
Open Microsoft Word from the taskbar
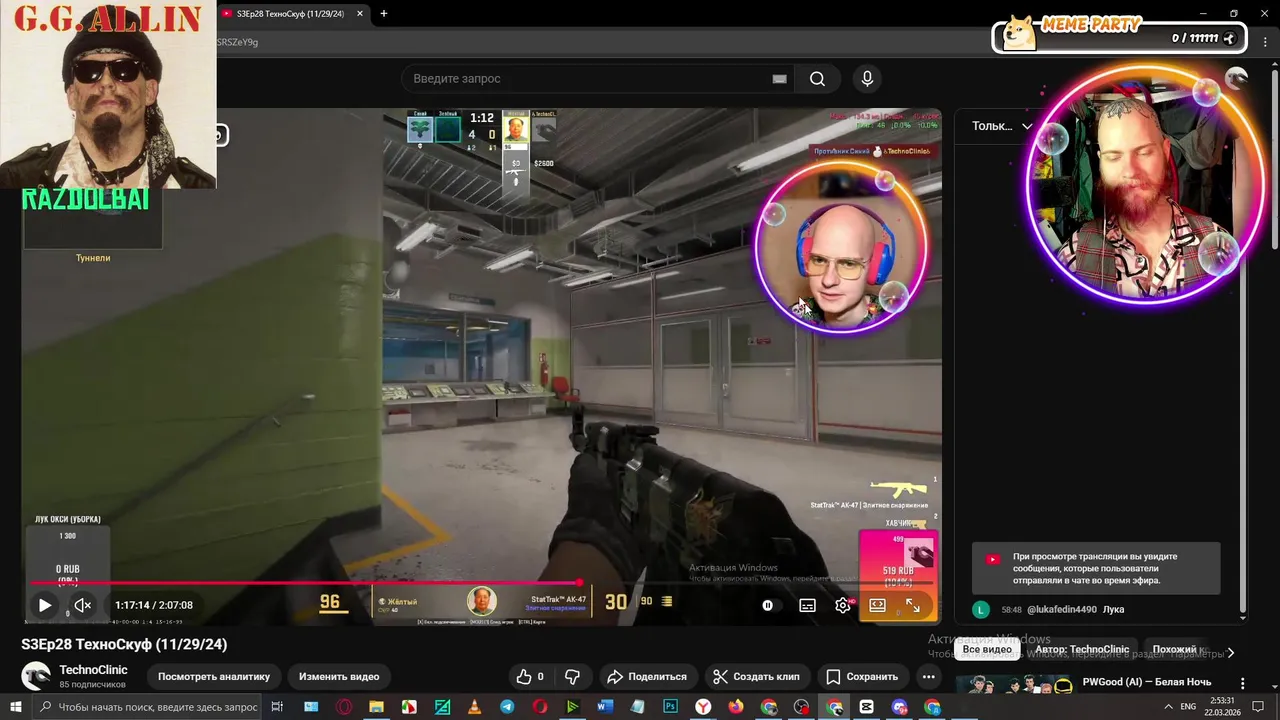[605, 707]
